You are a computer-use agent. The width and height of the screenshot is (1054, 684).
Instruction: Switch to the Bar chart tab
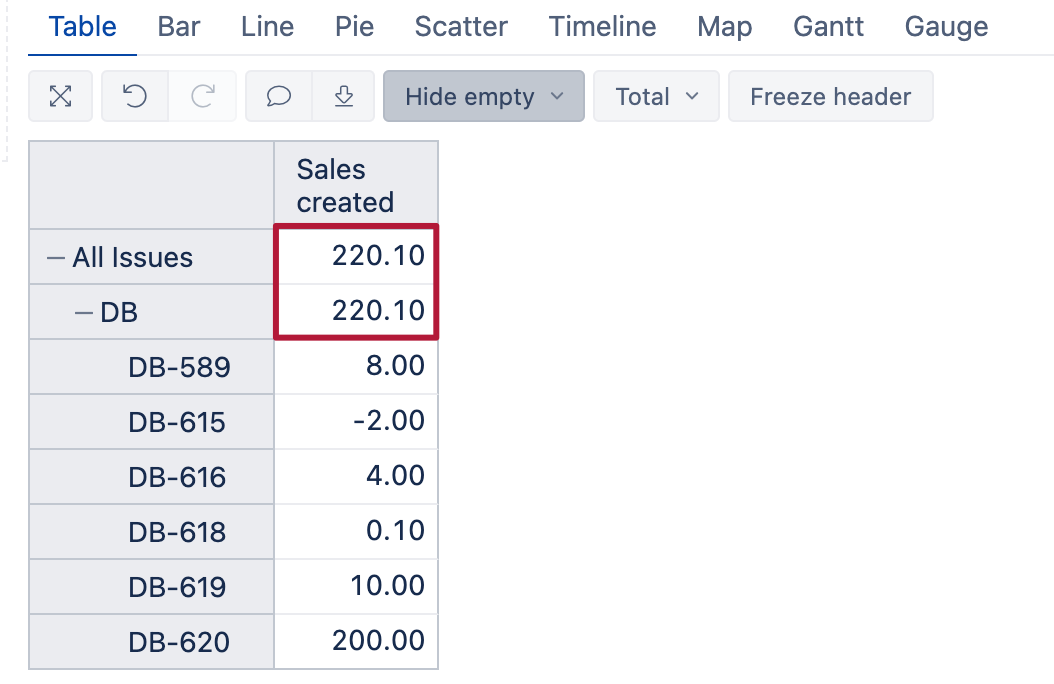click(179, 27)
